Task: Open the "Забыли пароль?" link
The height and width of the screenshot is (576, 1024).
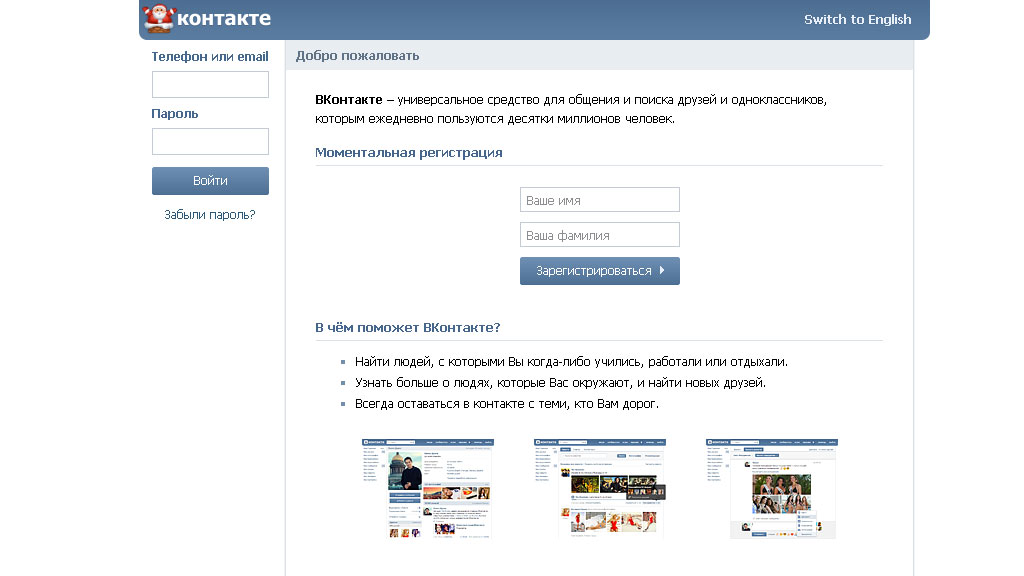Action: [x=210, y=214]
